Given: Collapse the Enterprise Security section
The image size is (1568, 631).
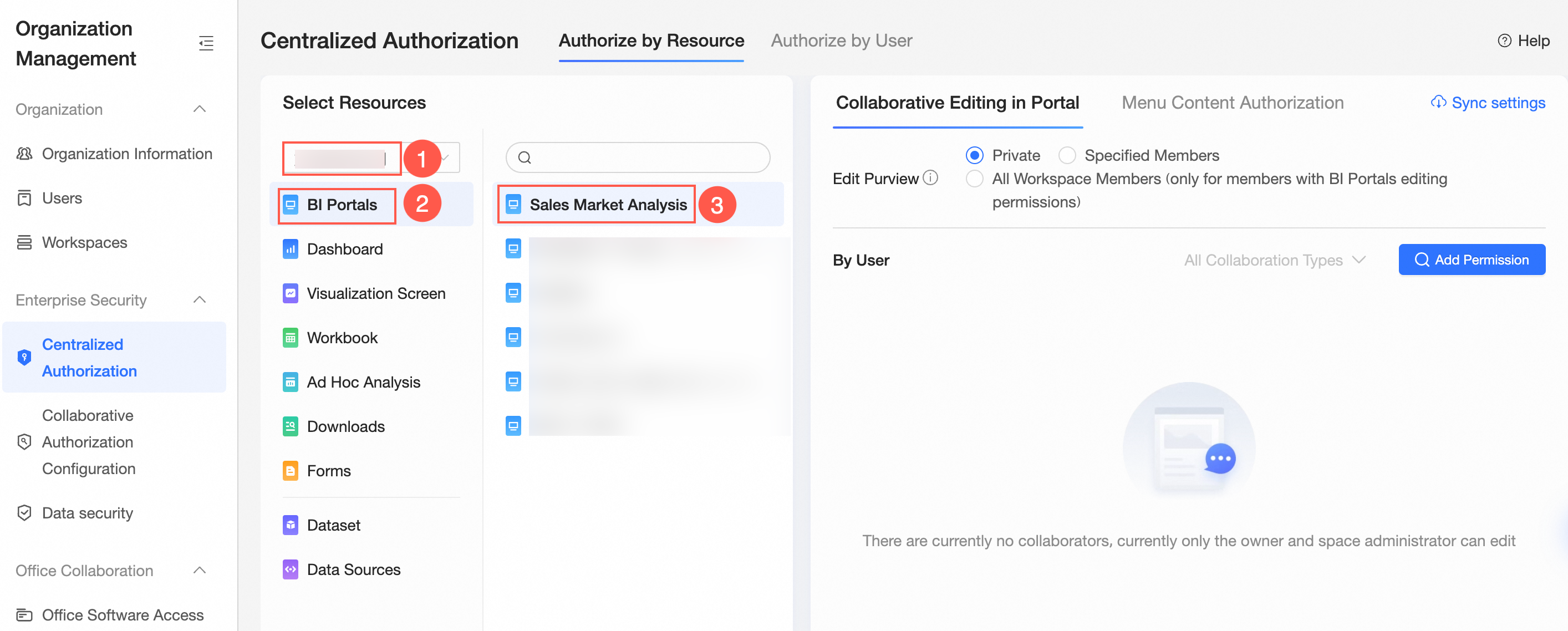Looking at the screenshot, I should [x=200, y=300].
